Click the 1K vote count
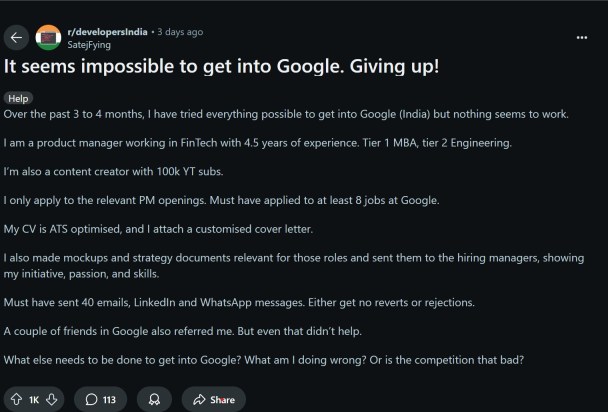 pyautogui.click(x=34, y=400)
